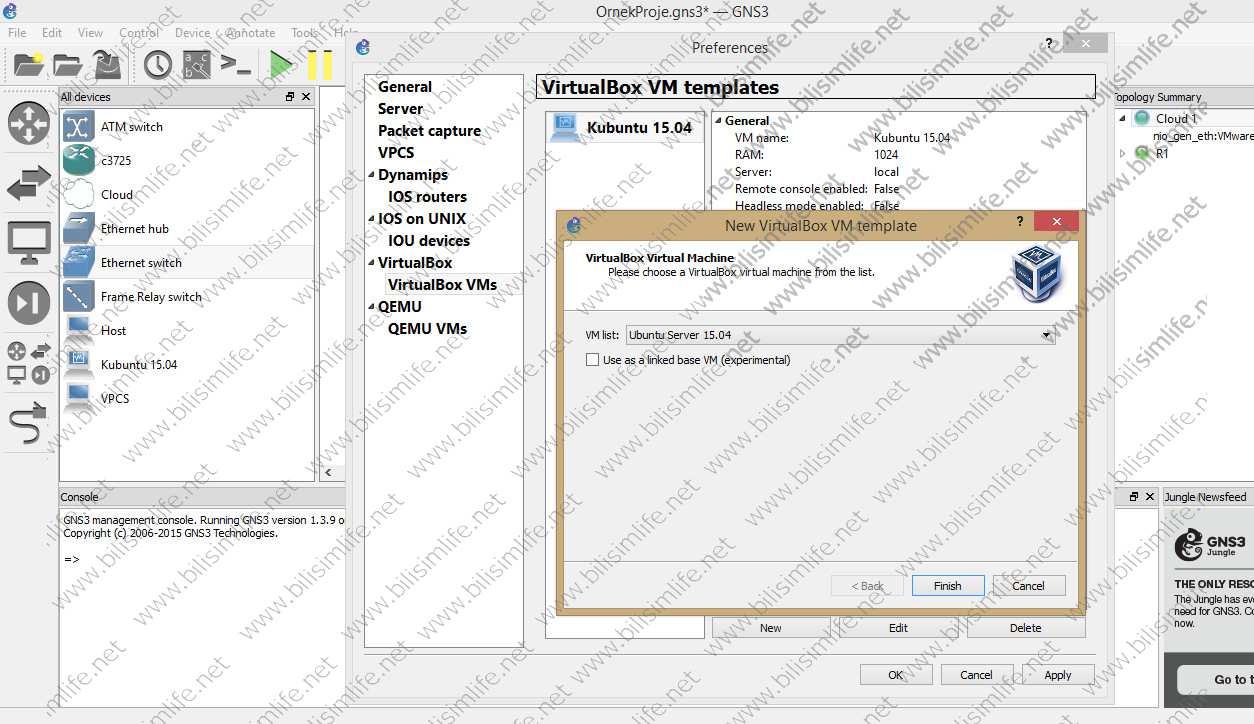Click Finish in the VM template wizard
The width and height of the screenshot is (1254, 724).
coord(948,586)
